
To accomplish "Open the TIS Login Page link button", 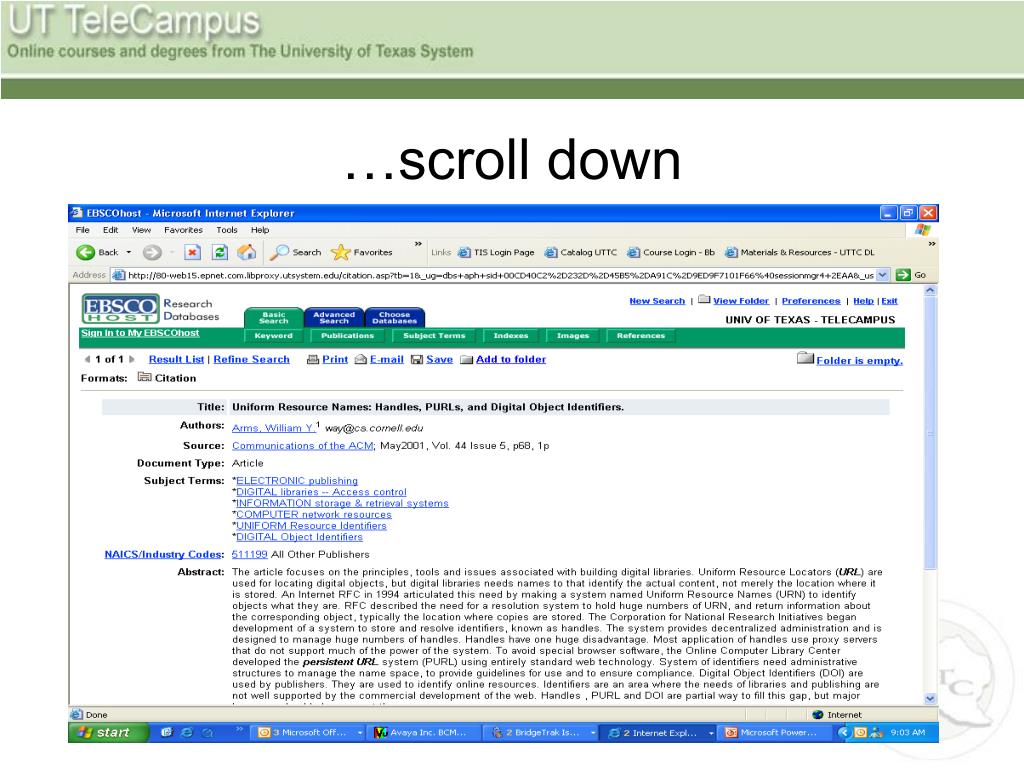I will tap(496, 253).
